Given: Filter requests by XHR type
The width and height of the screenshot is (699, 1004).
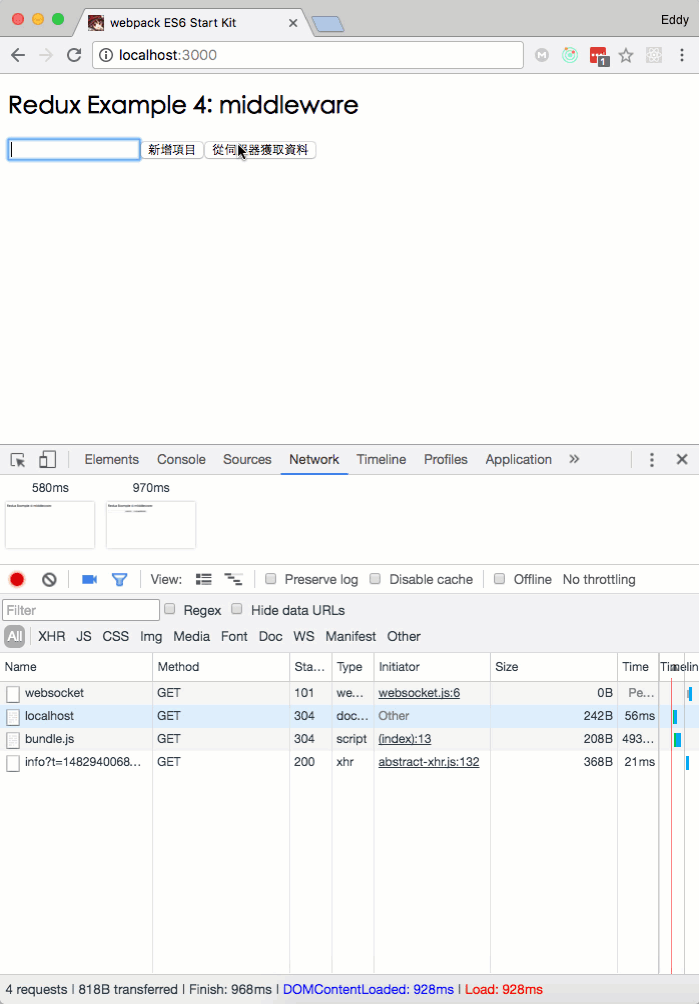Looking at the screenshot, I should click(x=51, y=636).
